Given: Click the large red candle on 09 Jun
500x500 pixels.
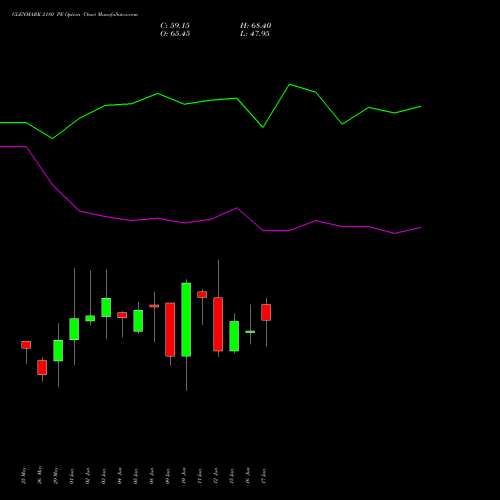Looking at the screenshot, I should [x=170, y=329].
